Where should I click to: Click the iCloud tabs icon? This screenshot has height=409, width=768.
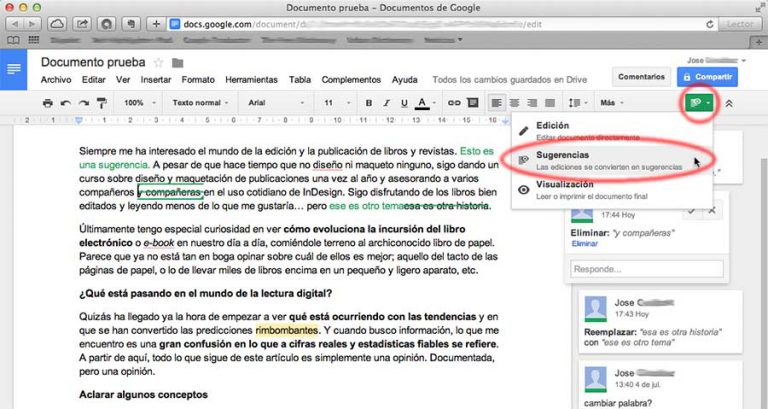57,24
